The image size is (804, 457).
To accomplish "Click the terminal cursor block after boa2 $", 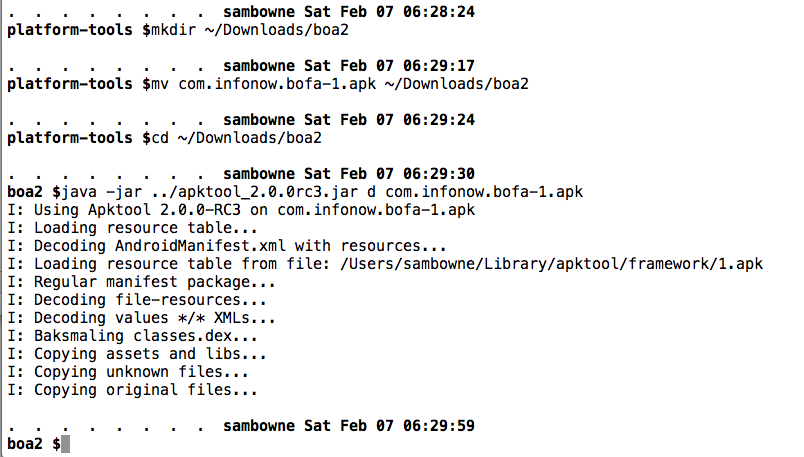I will (x=66, y=443).
